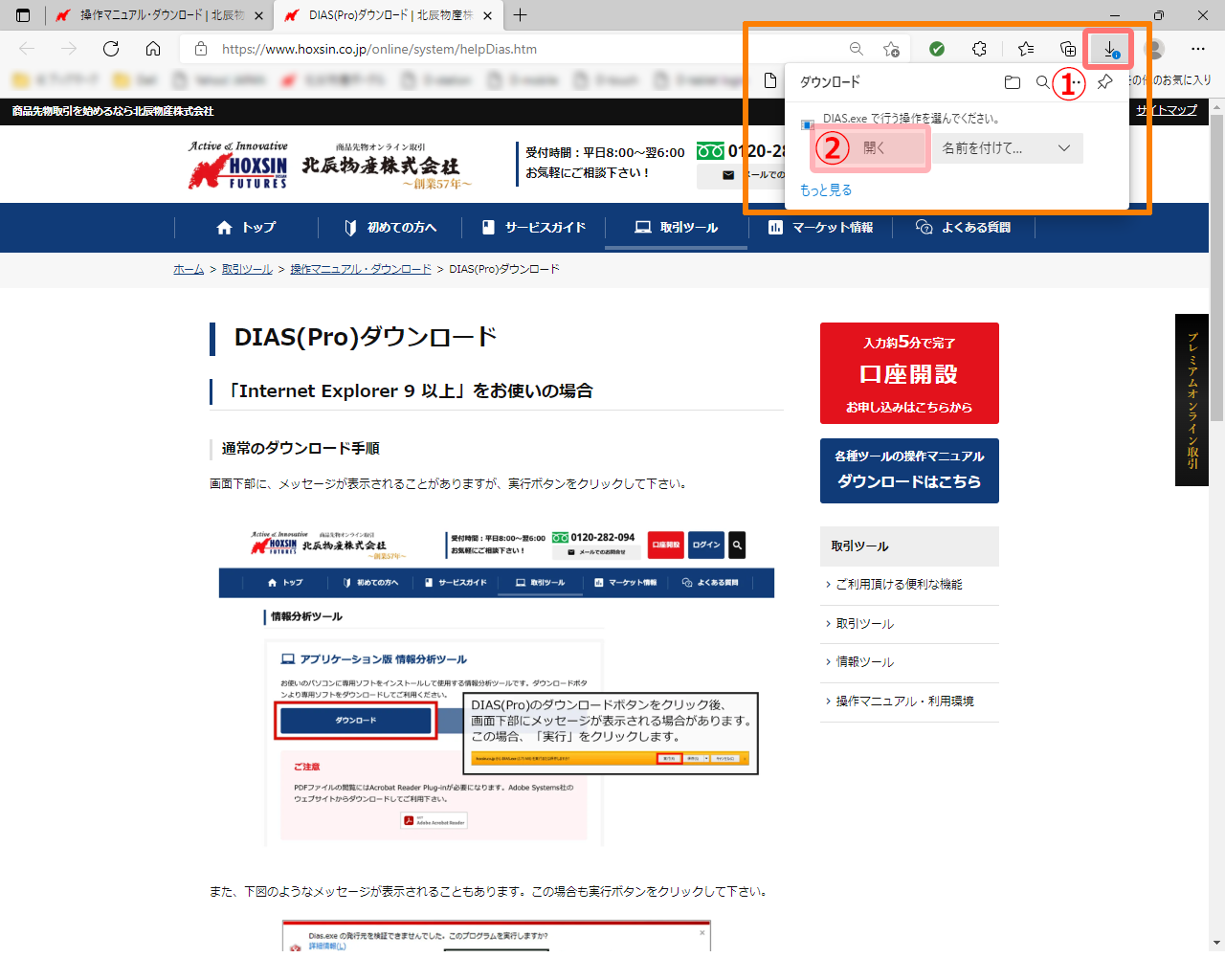Click the green checkmark extension icon
Screen dimensions: 1225x980
(x=937, y=49)
